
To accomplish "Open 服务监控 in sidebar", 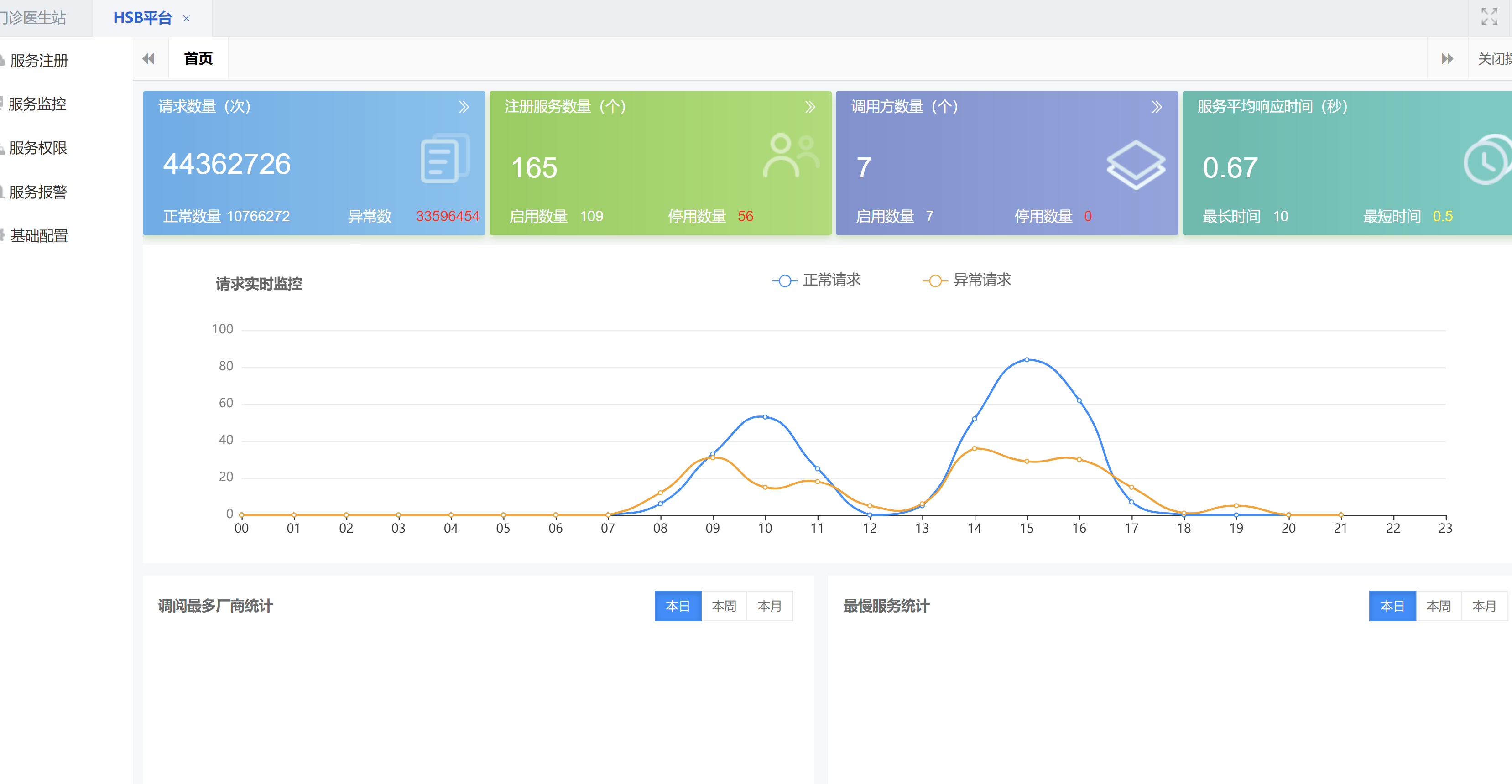I will [37, 104].
